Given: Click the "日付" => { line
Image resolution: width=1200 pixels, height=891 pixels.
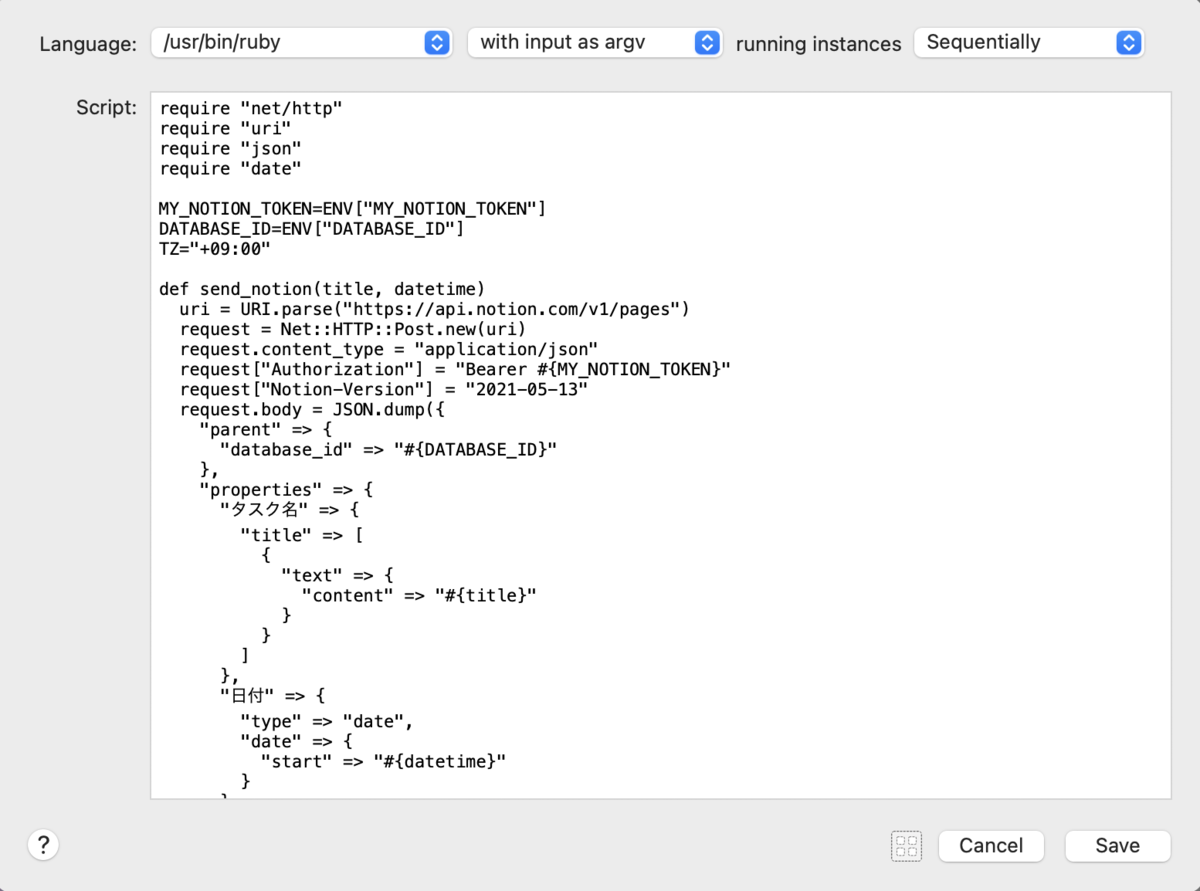Looking at the screenshot, I should (x=273, y=696).
